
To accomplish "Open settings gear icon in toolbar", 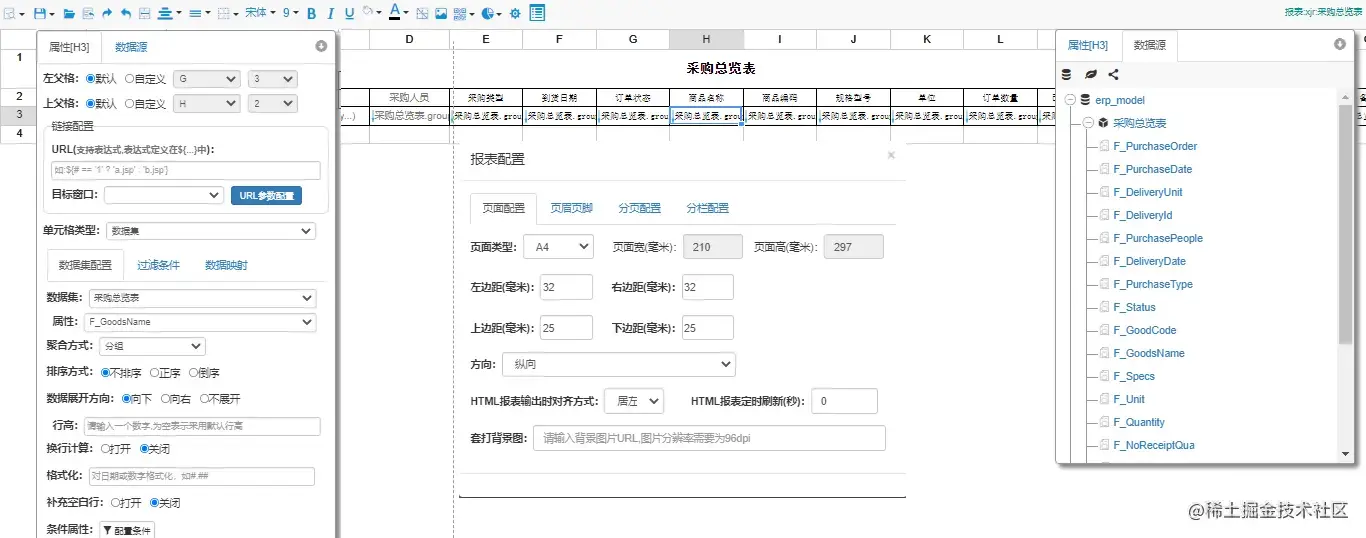I will (515, 14).
